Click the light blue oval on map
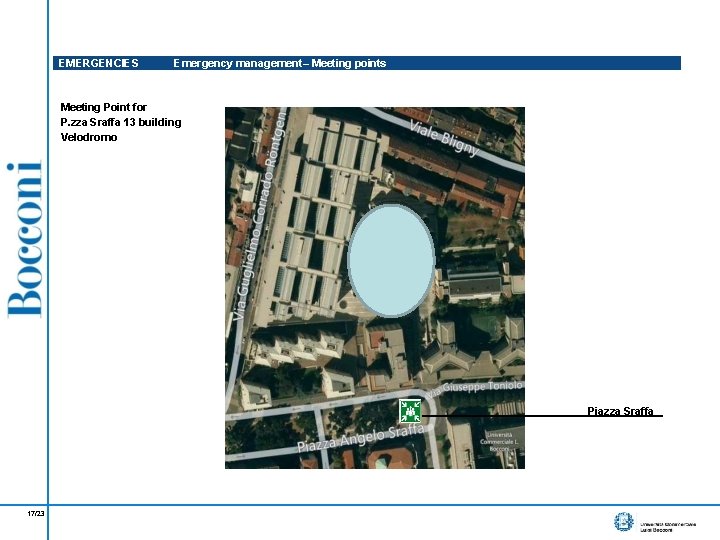The image size is (720, 540). point(391,261)
